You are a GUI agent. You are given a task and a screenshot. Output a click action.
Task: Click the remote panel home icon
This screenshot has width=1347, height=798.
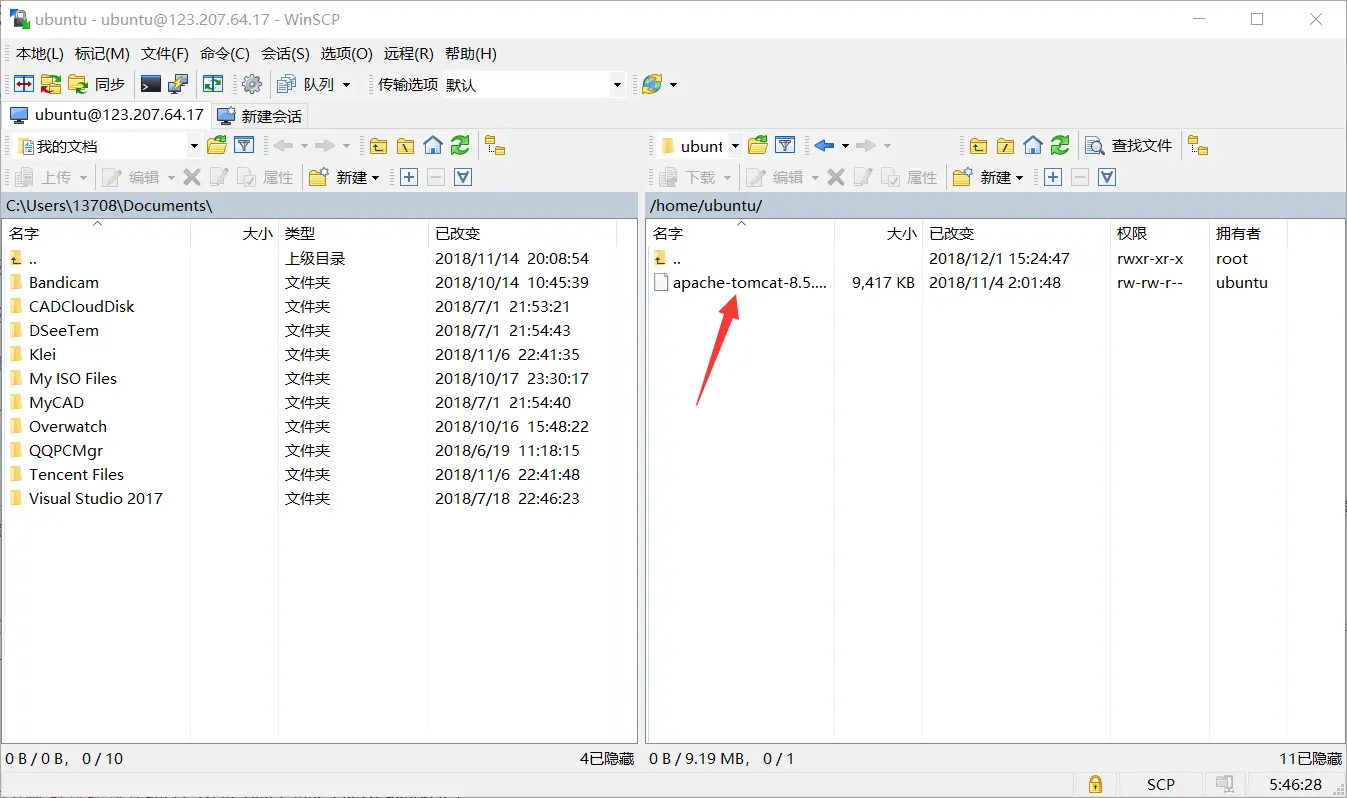(x=1033, y=146)
